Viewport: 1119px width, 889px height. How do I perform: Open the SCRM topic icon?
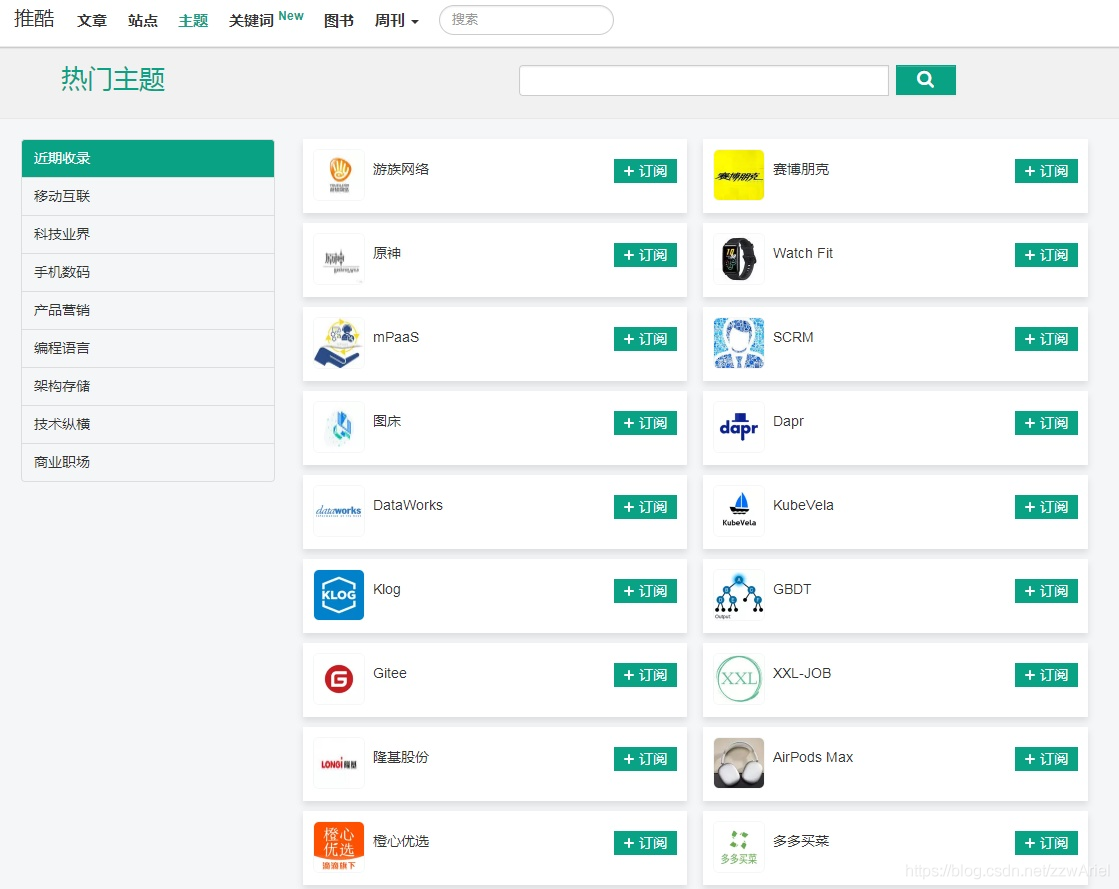(x=739, y=343)
